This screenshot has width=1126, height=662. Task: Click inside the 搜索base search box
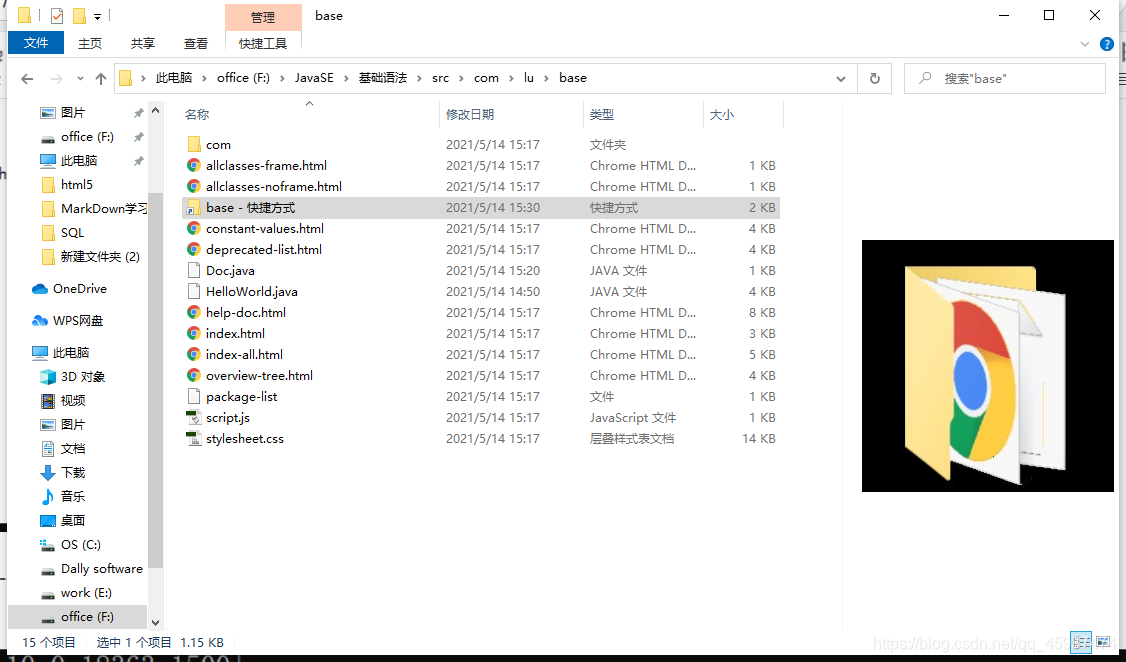click(1005, 78)
